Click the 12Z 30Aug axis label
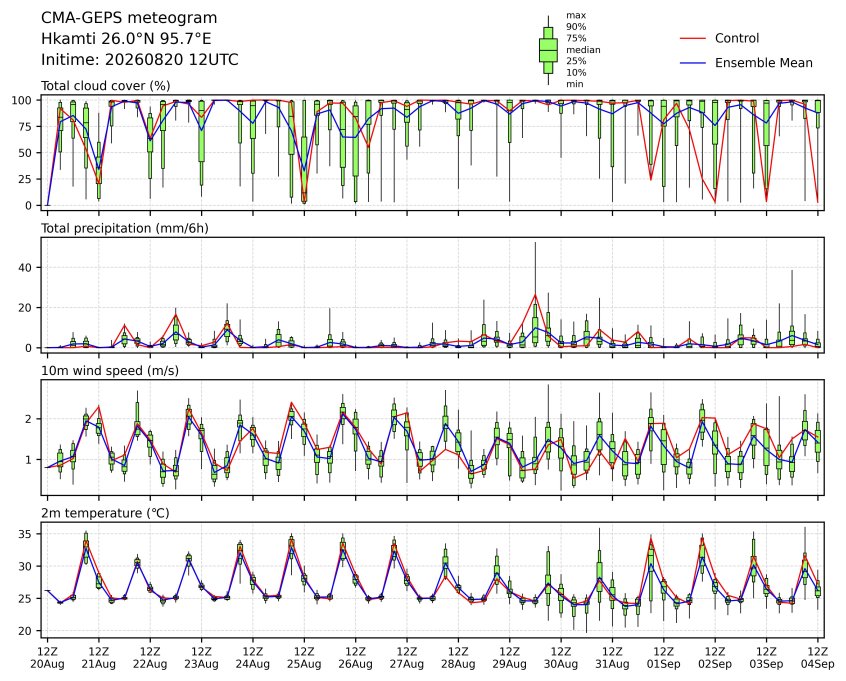The height and width of the screenshot is (681, 846). click(x=561, y=658)
